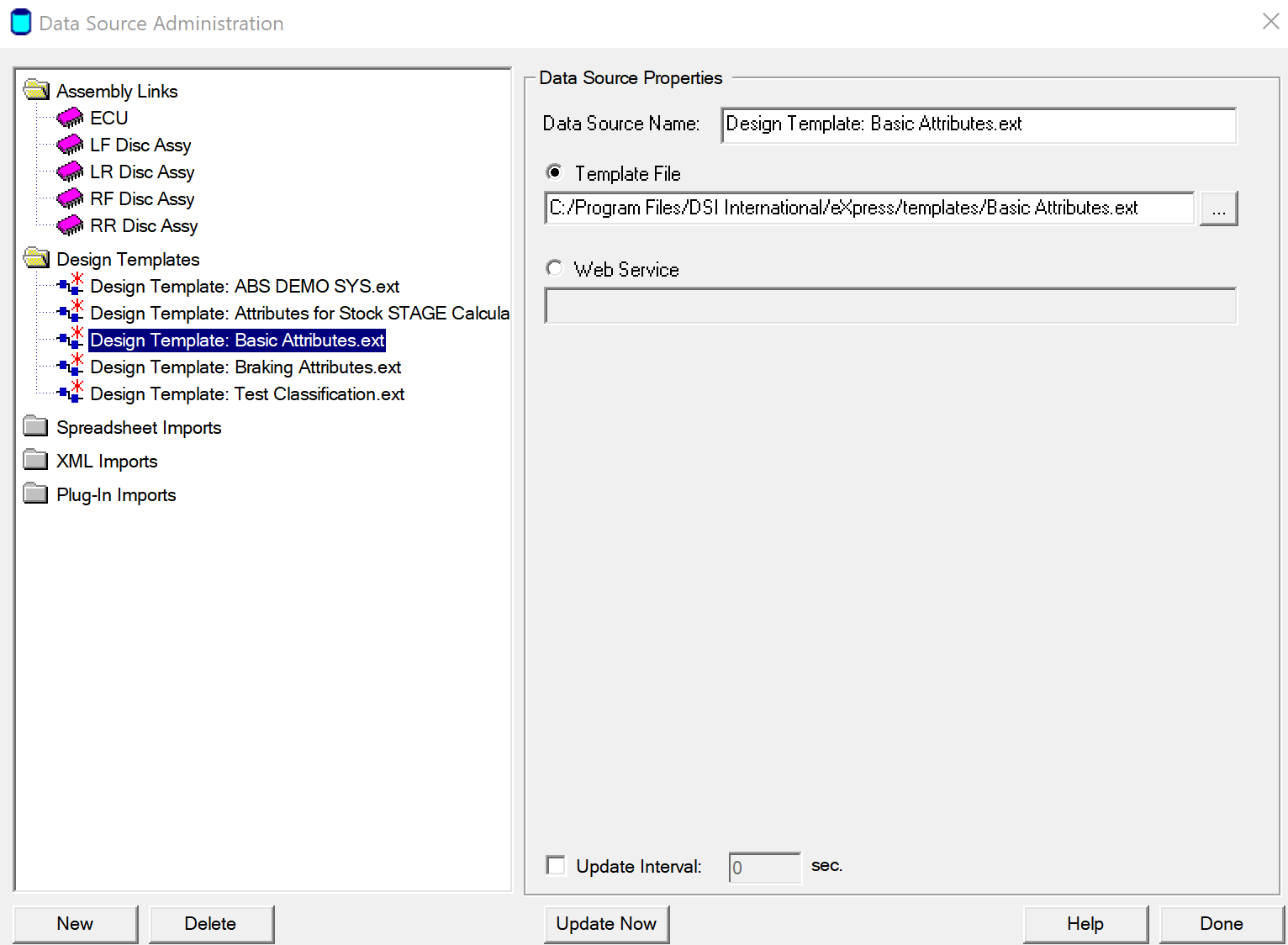Select Design Template: Braking Attributes.ext
1288x945 pixels.
(245, 367)
